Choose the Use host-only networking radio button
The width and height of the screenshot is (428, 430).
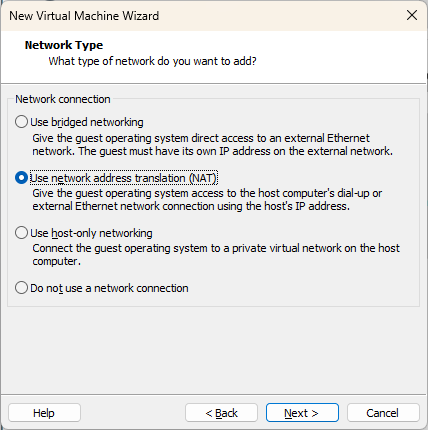21,232
